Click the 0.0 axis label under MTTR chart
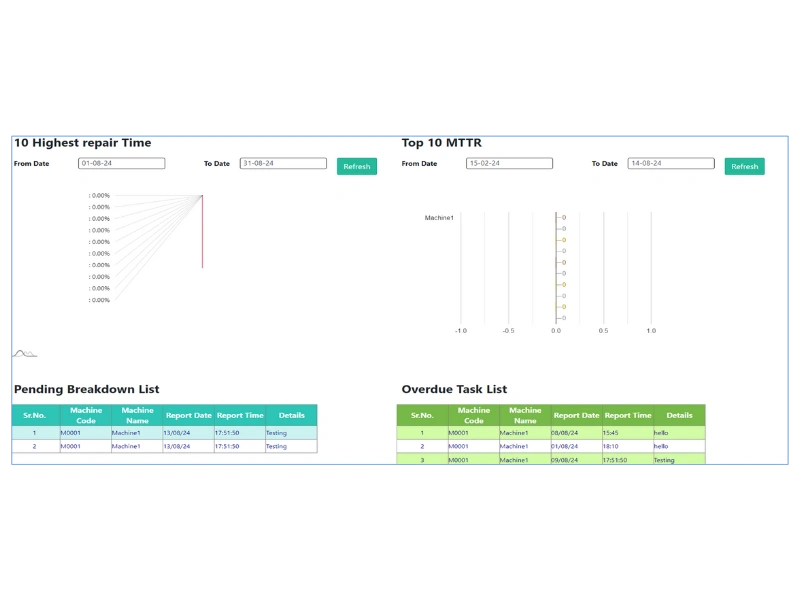The image size is (800, 600). click(x=556, y=330)
